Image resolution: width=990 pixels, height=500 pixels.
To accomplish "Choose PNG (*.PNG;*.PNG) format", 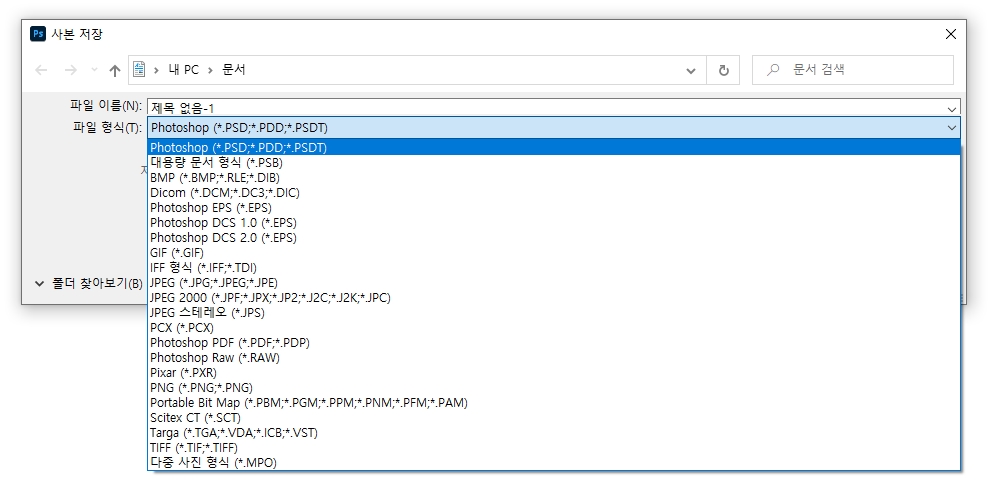I will click(x=554, y=388).
